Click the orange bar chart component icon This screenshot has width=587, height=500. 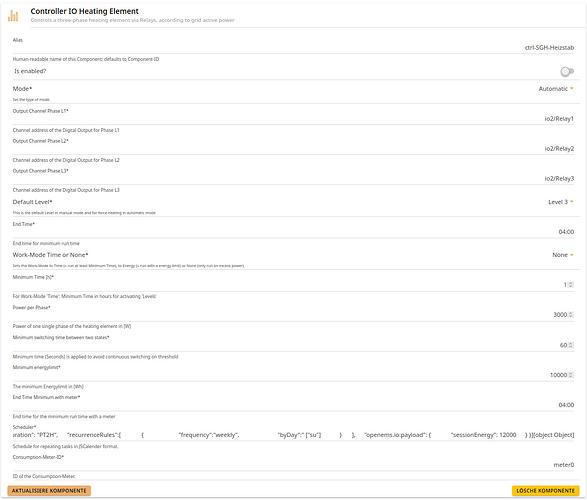coord(13,15)
